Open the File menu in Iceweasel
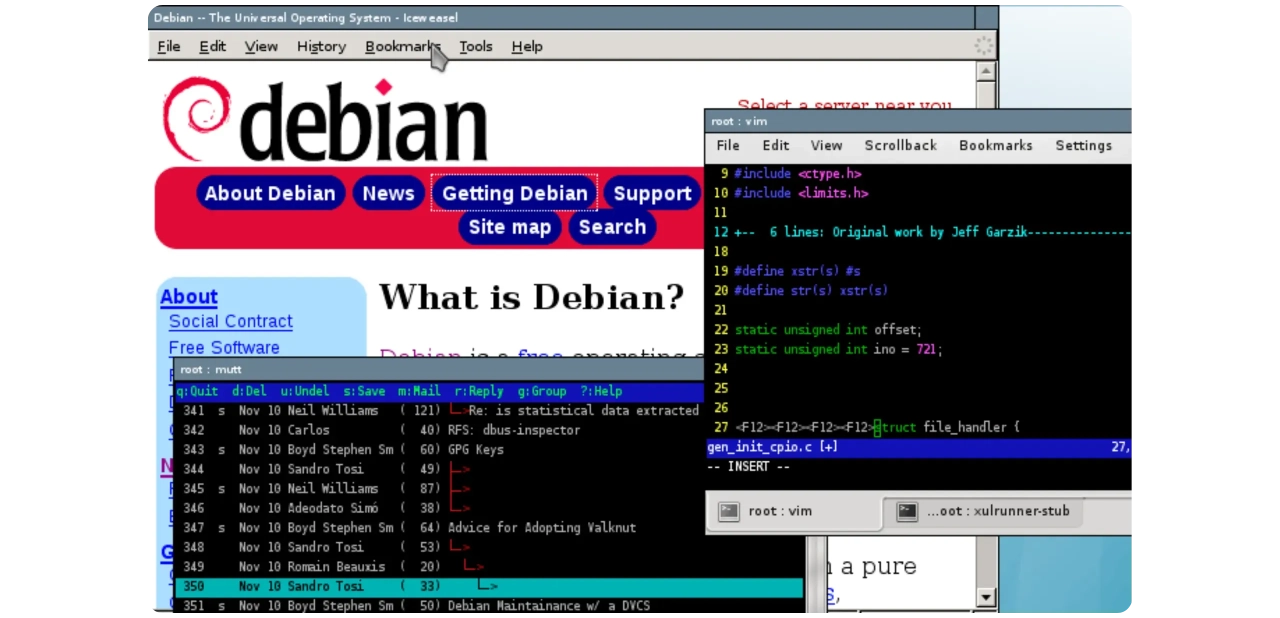This screenshot has width=1280, height=618. point(169,46)
